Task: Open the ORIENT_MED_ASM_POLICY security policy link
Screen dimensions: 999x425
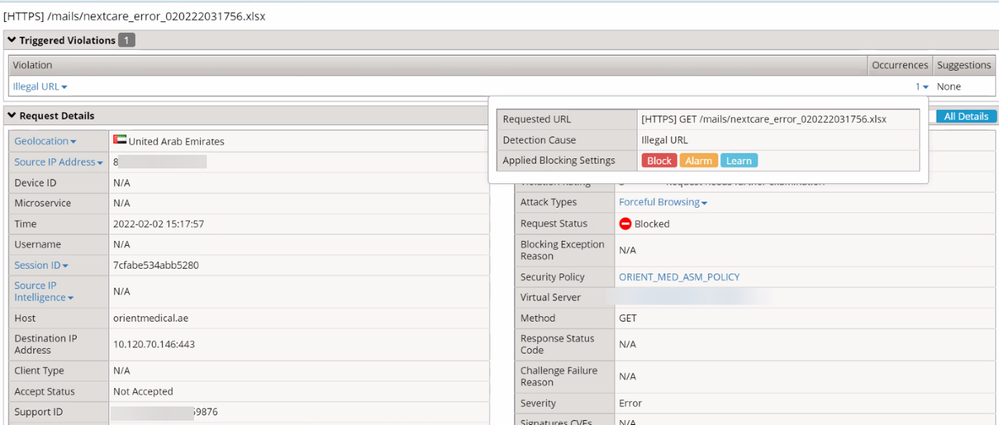Action: [x=679, y=277]
